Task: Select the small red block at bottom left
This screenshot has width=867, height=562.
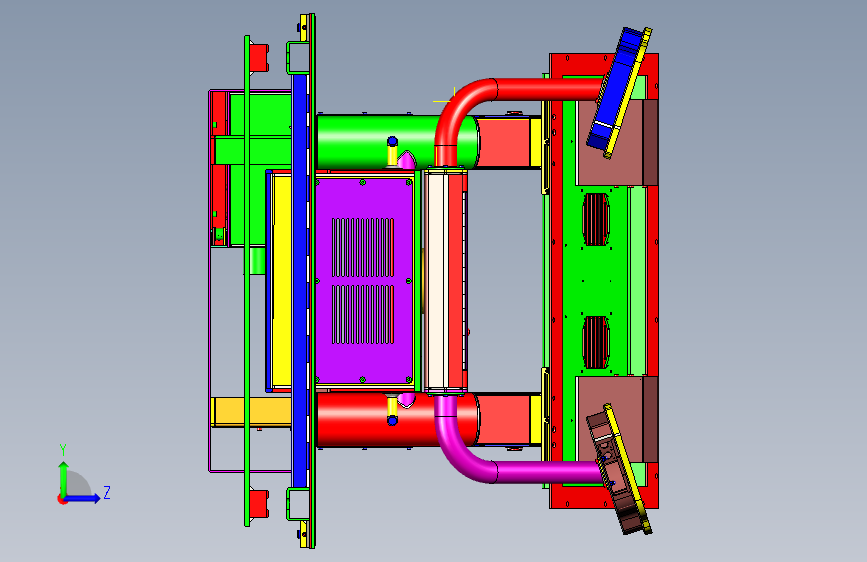Action: click(259, 504)
